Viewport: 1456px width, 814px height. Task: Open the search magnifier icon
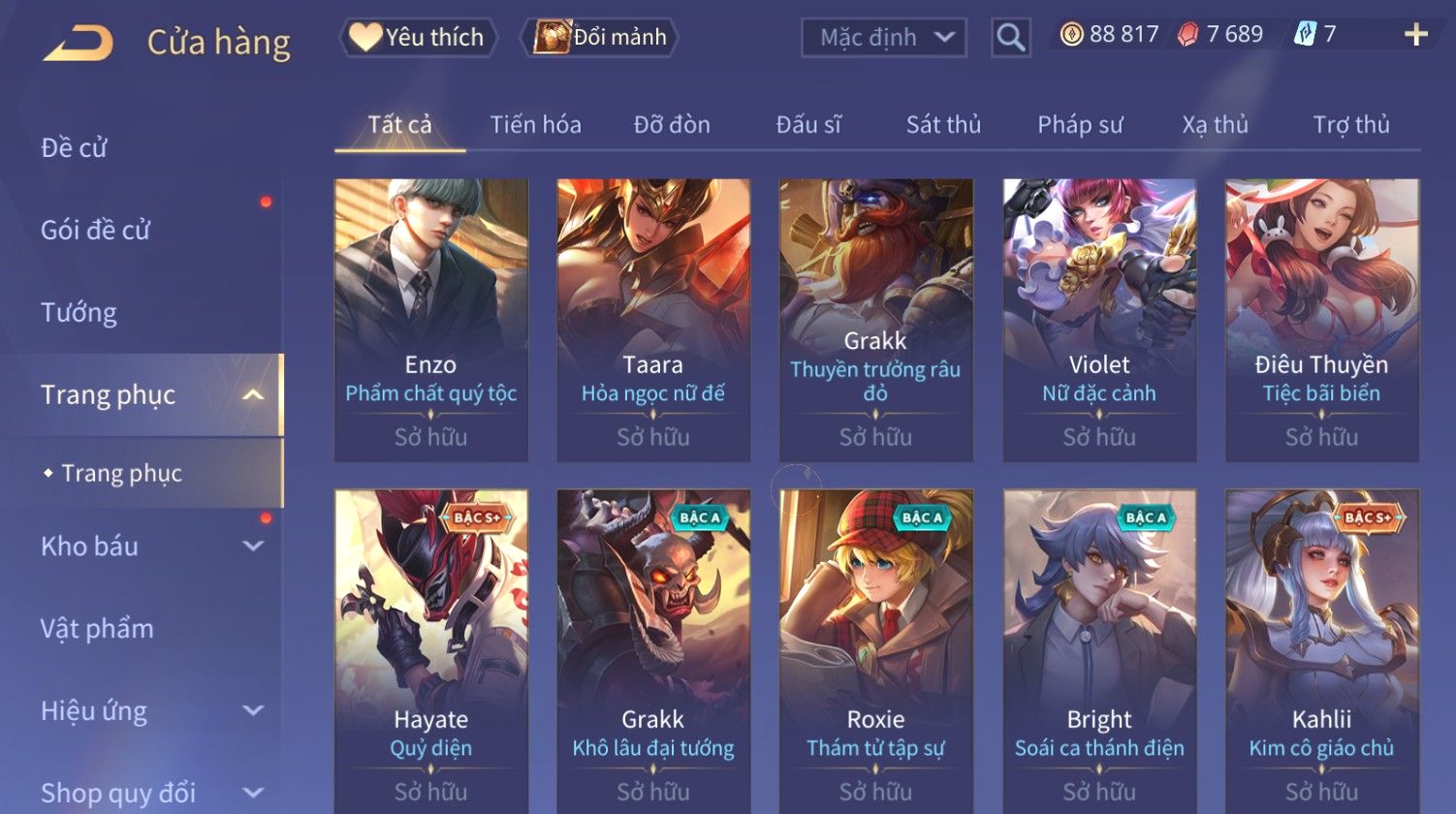click(1010, 38)
